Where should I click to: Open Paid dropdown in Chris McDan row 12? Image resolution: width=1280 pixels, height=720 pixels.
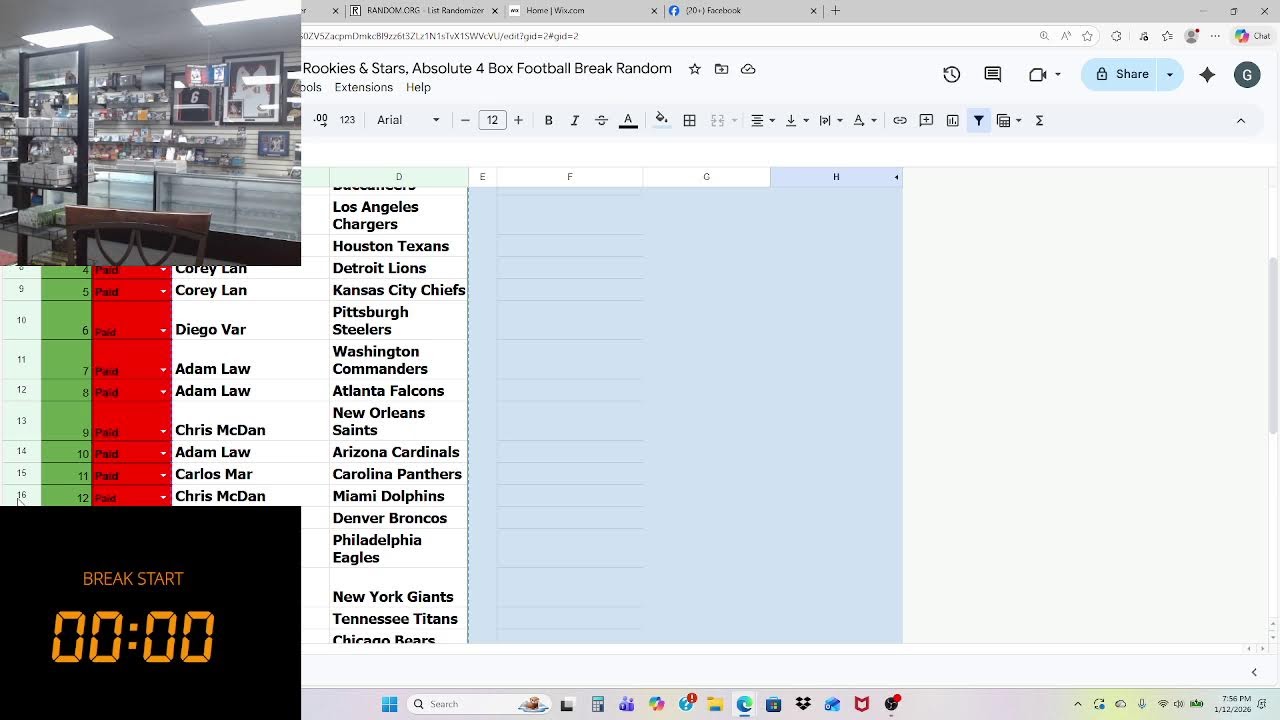[x=164, y=498]
